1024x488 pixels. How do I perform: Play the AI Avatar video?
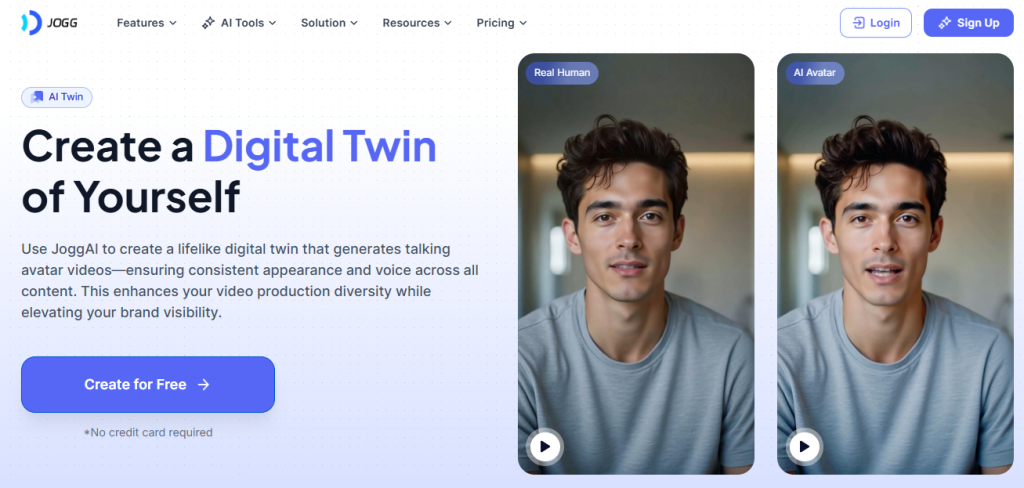[x=804, y=447]
